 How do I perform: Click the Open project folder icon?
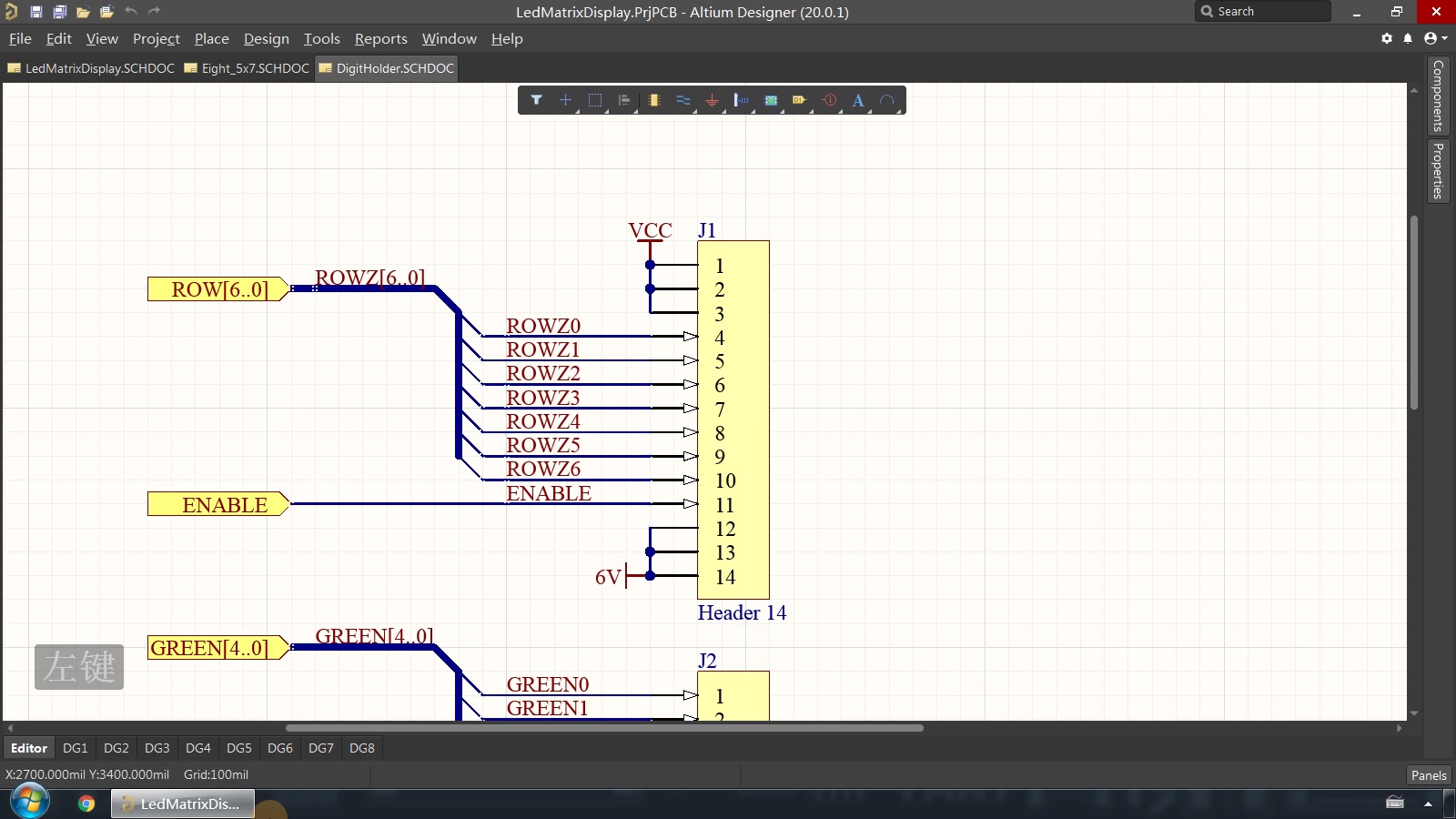tap(106, 12)
